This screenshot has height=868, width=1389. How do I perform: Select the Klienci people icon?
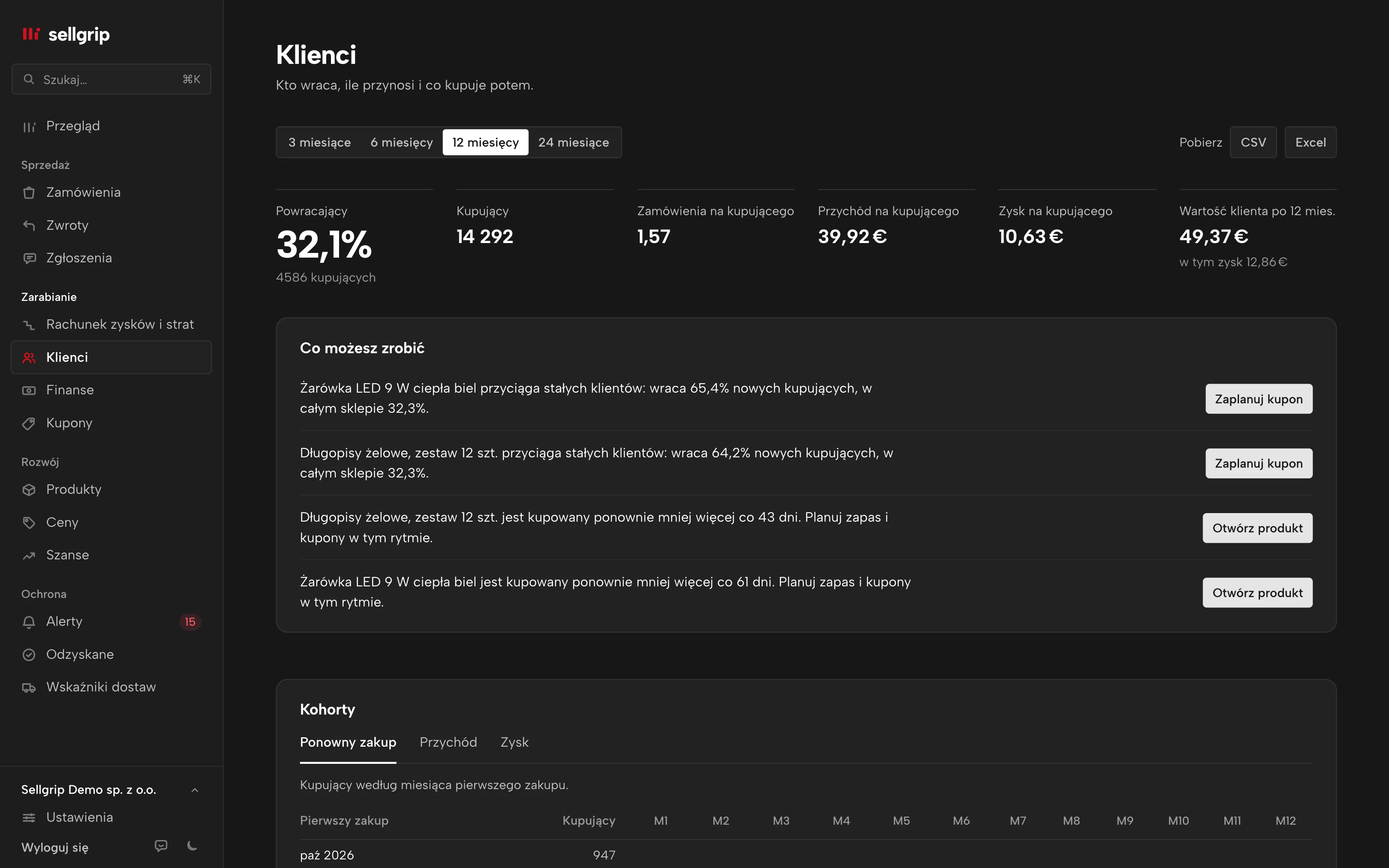[29, 357]
